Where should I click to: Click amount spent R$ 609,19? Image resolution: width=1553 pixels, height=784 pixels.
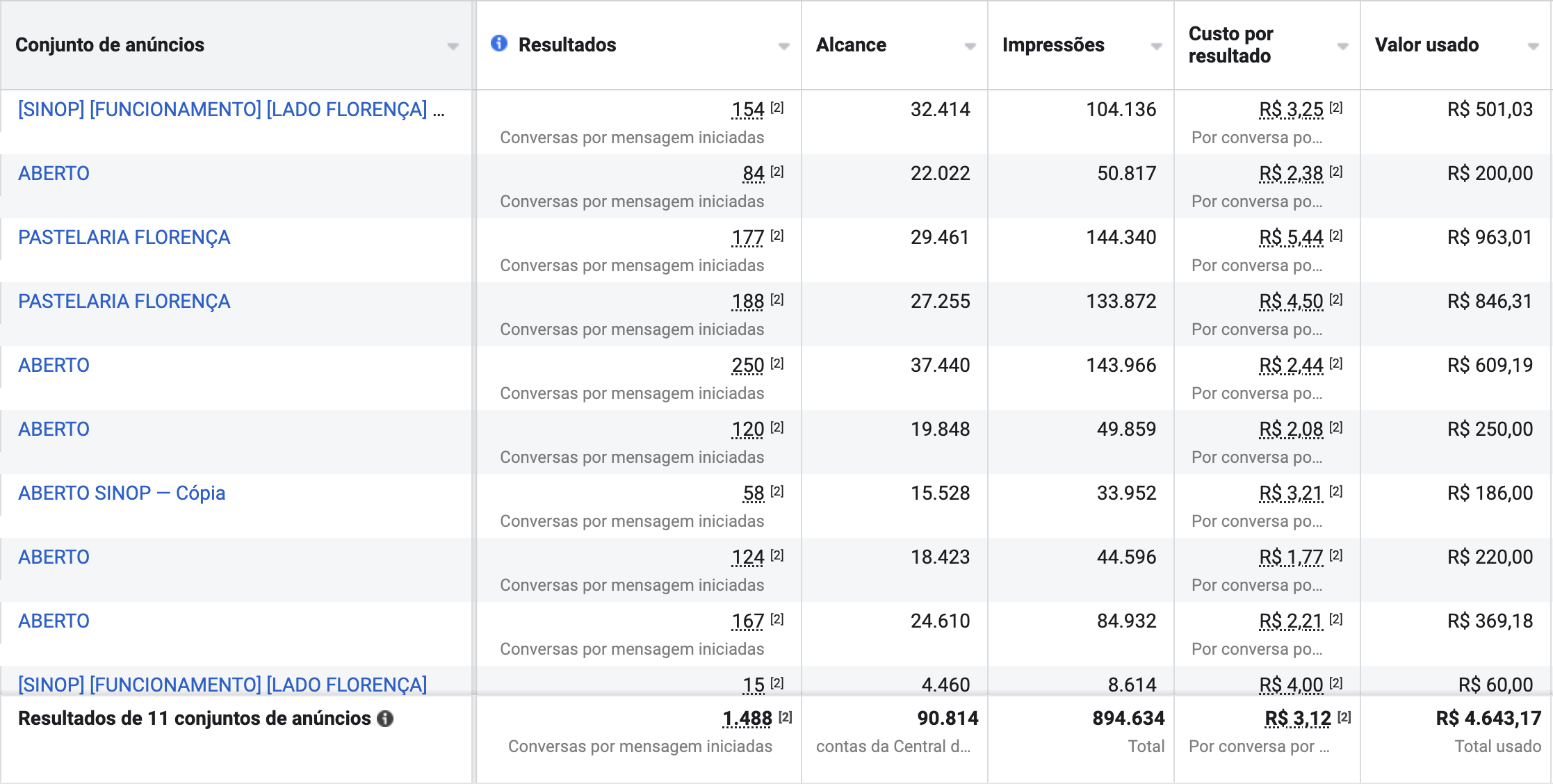pos(1490,366)
